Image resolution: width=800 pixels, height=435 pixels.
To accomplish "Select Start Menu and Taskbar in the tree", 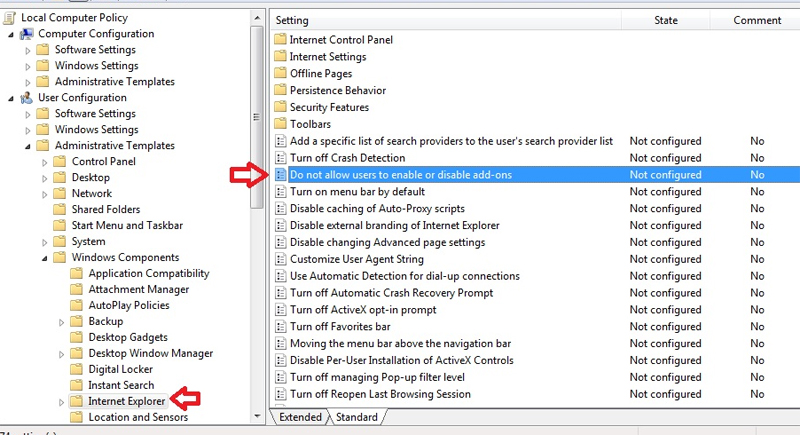I will tap(127, 225).
